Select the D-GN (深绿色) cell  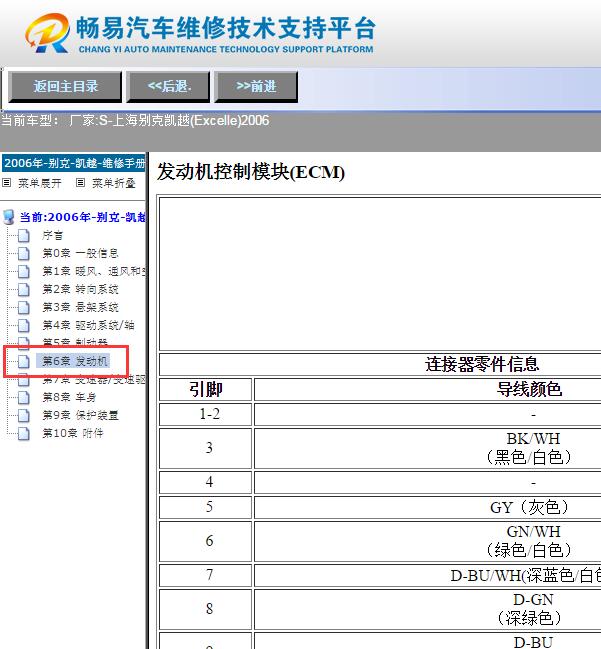(428, 609)
